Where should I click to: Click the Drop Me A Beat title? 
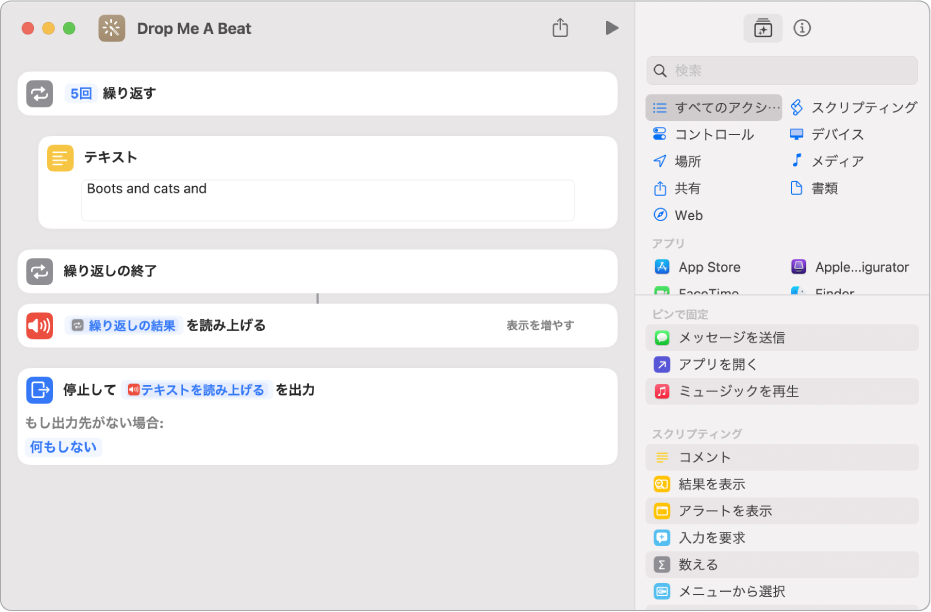(194, 28)
